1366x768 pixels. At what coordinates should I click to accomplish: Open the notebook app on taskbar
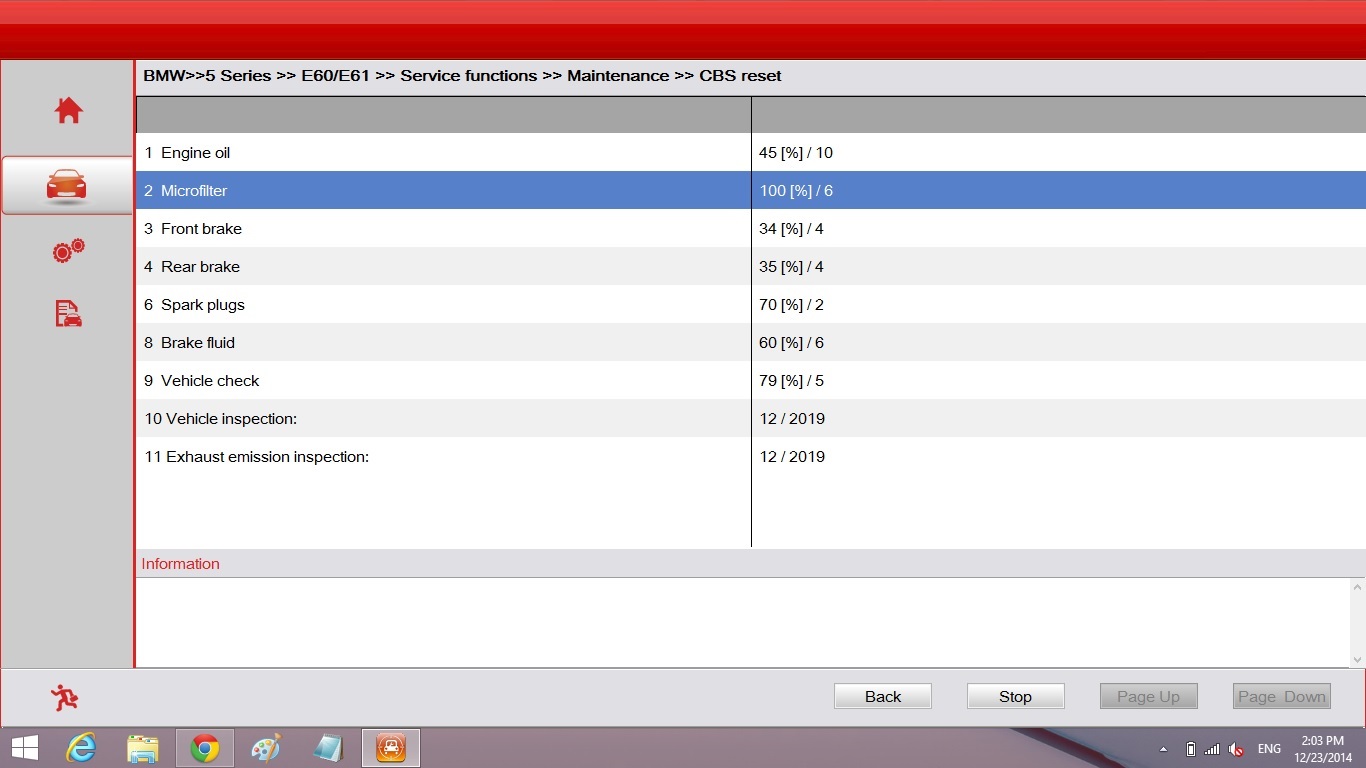[x=328, y=748]
